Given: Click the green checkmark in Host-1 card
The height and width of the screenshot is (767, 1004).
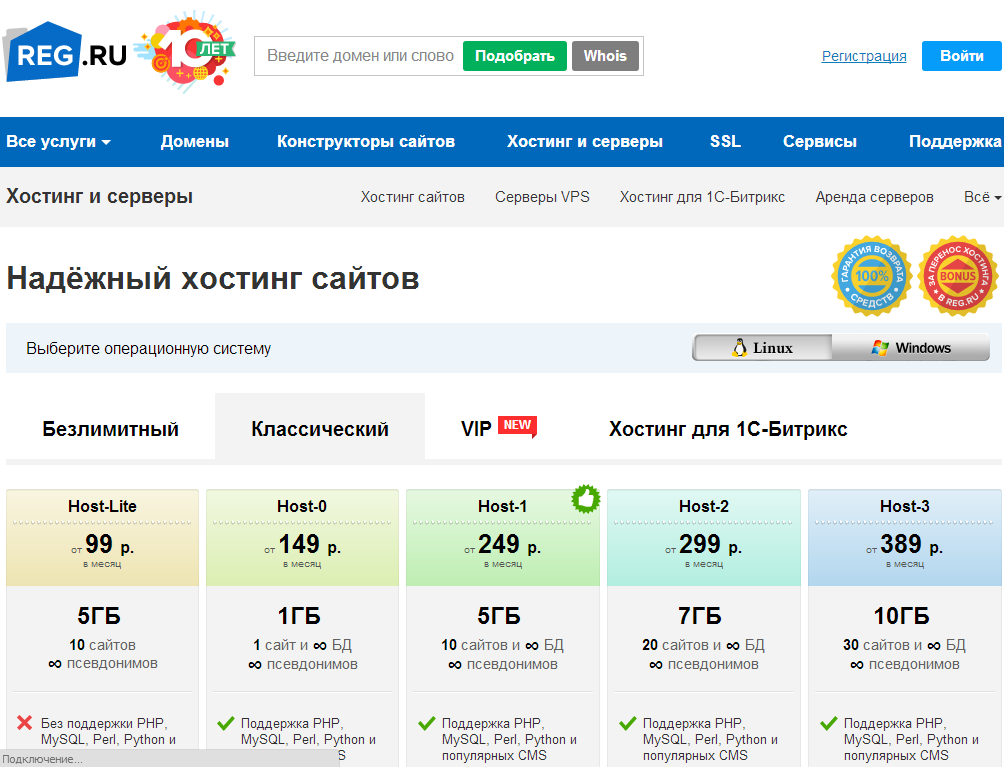Looking at the screenshot, I should (x=426, y=723).
